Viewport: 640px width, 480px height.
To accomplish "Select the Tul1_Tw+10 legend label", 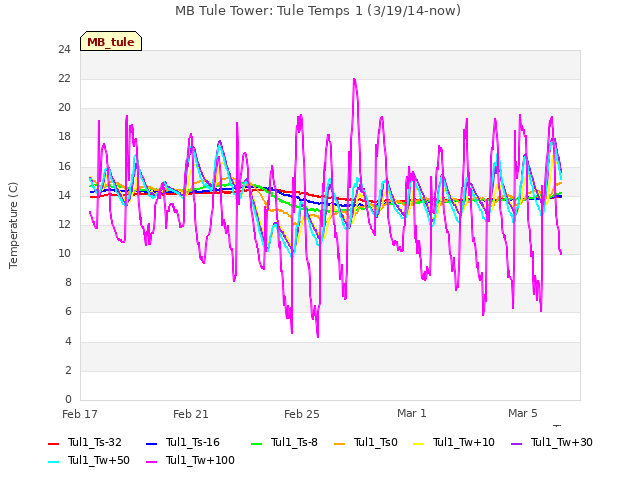I will point(464,442).
